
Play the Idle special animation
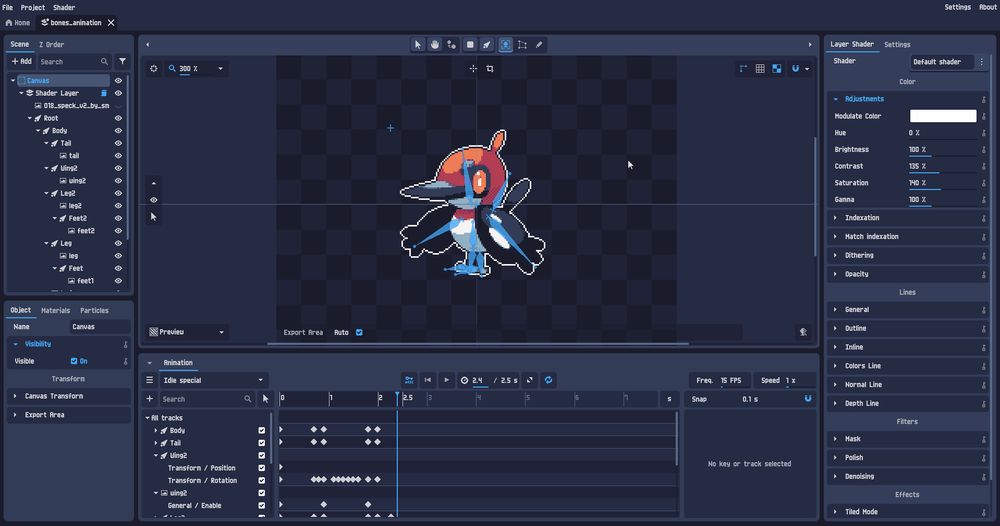tap(446, 380)
